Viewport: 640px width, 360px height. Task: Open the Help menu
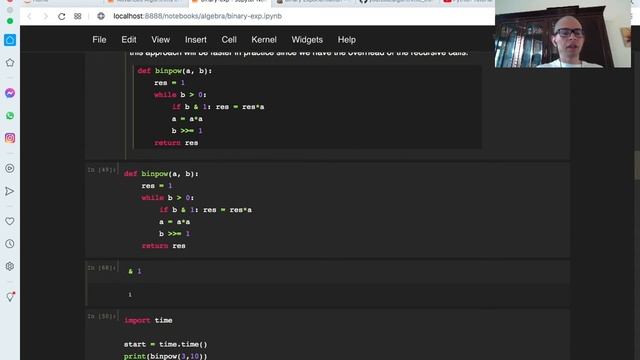click(x=347, y=40)
